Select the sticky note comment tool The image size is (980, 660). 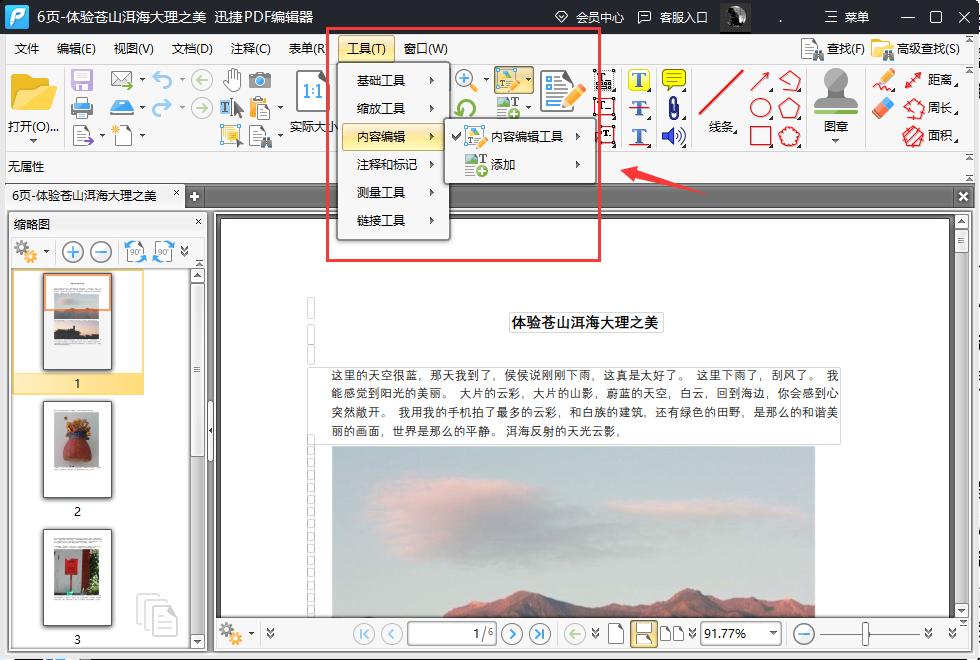[x=672, y=78]
